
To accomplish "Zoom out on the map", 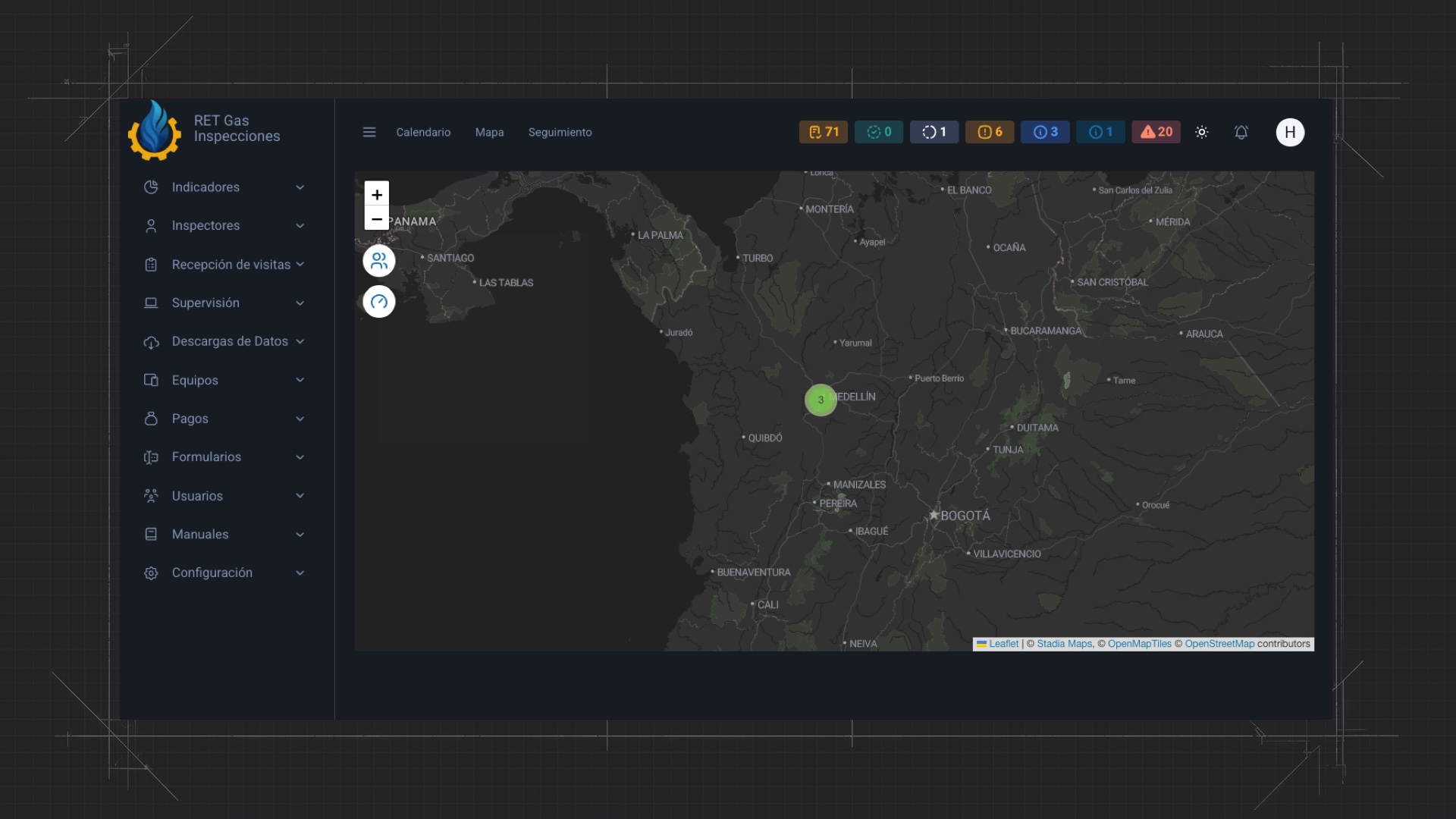I will coord(377,218).
